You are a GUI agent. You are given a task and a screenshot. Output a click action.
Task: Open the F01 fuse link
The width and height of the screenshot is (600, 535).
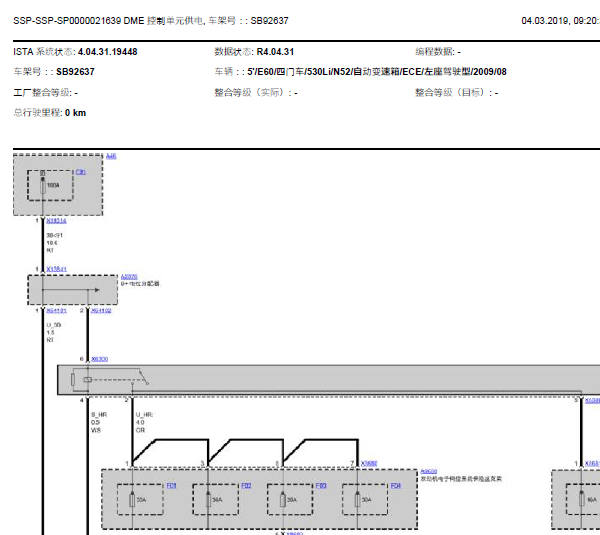tap(171, 486)
